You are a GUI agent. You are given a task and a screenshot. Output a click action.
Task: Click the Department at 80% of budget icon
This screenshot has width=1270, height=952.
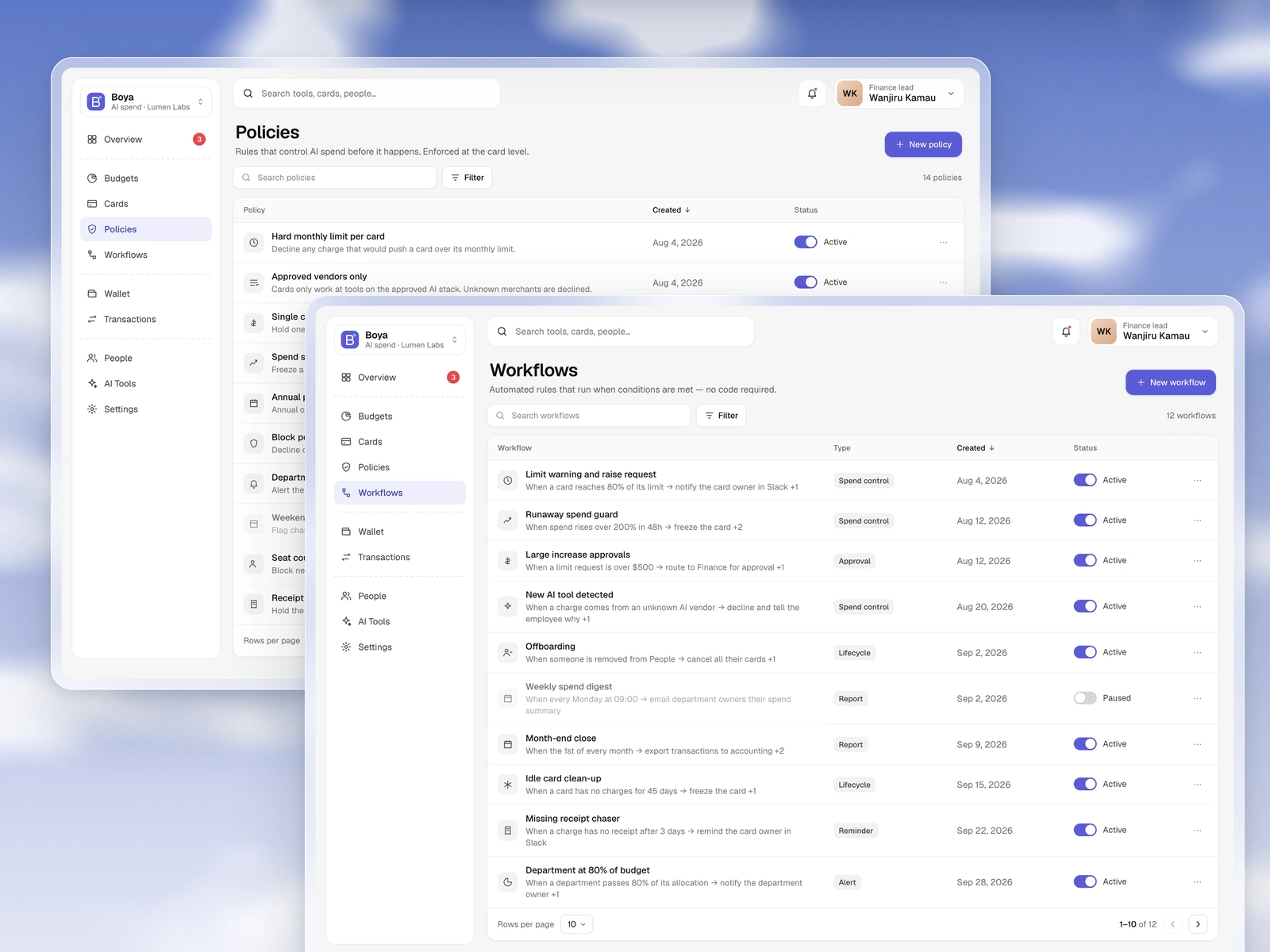pyautogui.click(x=508, y=882)
